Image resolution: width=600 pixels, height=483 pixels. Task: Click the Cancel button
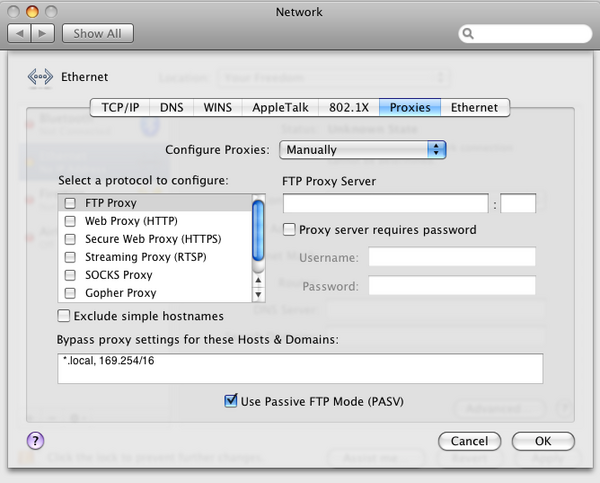pyautogui.click(x=470, y=441)
